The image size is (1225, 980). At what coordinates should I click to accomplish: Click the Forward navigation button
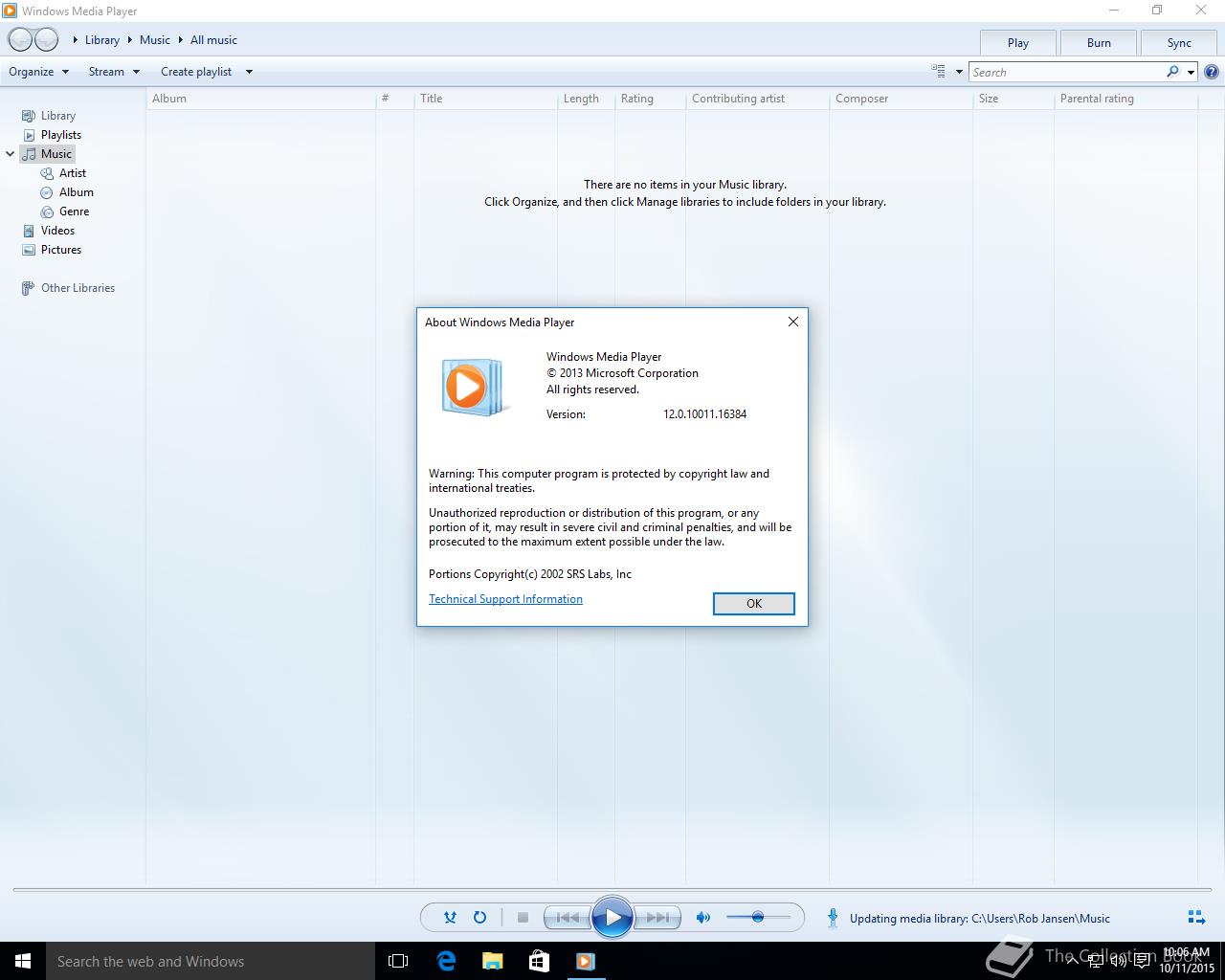click(x=46, y=39)
